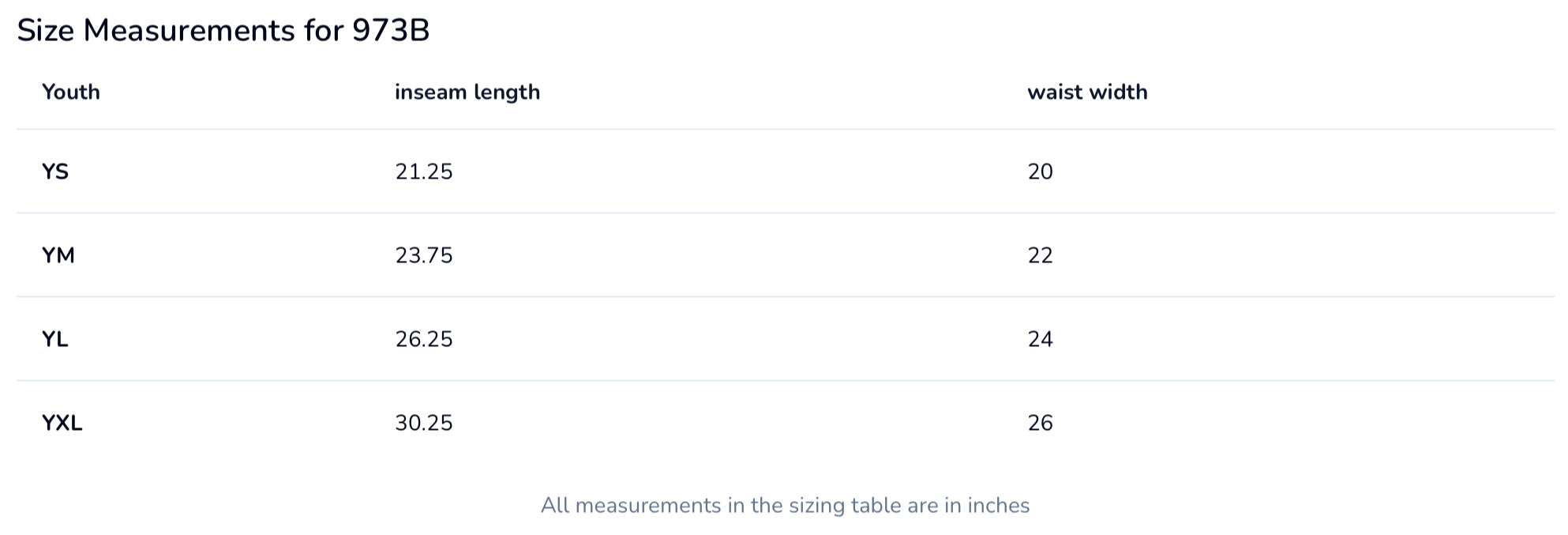Select the 26.25 inseam value
Viewport: 1568px width, 535px height.
point(424,339)
